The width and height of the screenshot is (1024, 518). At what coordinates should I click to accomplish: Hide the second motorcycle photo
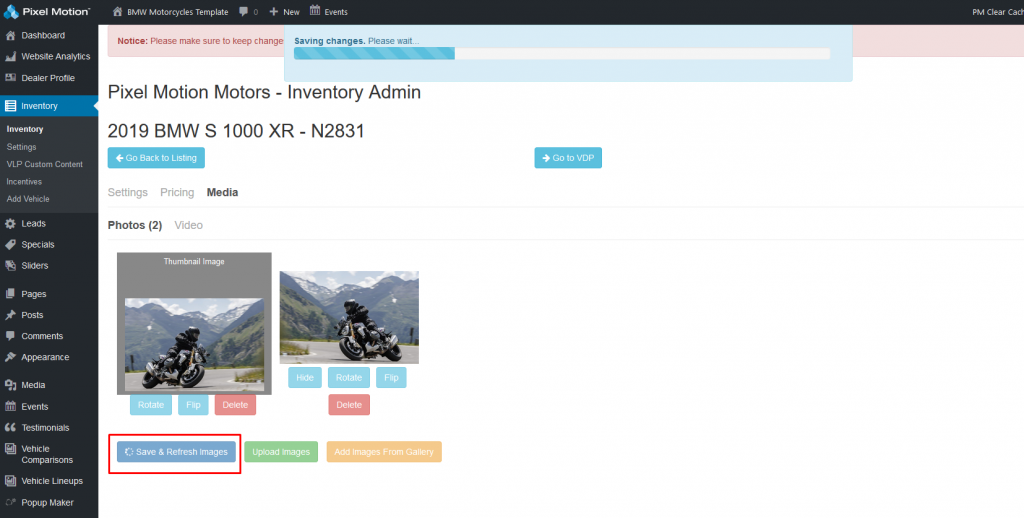point(305,378)
